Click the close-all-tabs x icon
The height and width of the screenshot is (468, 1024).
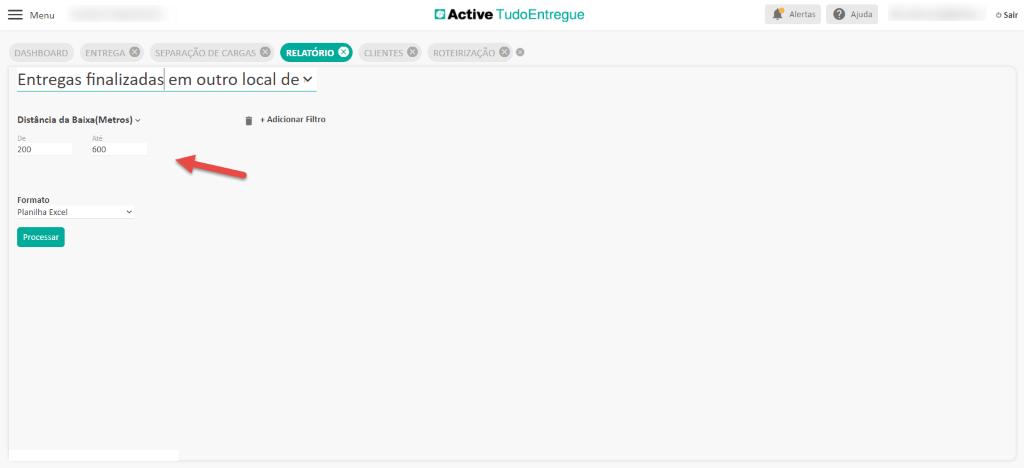[520, 52]
